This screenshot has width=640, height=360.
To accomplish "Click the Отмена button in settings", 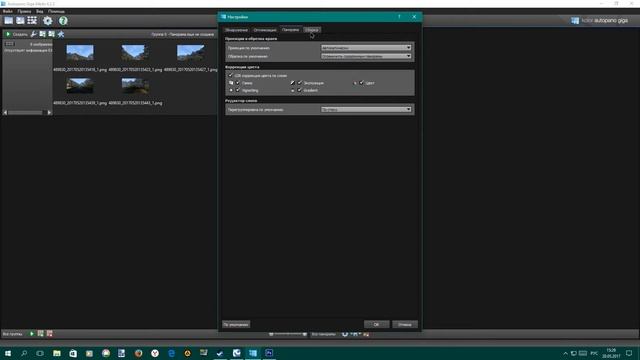I will pyautogui.click(x=405, y=324).
